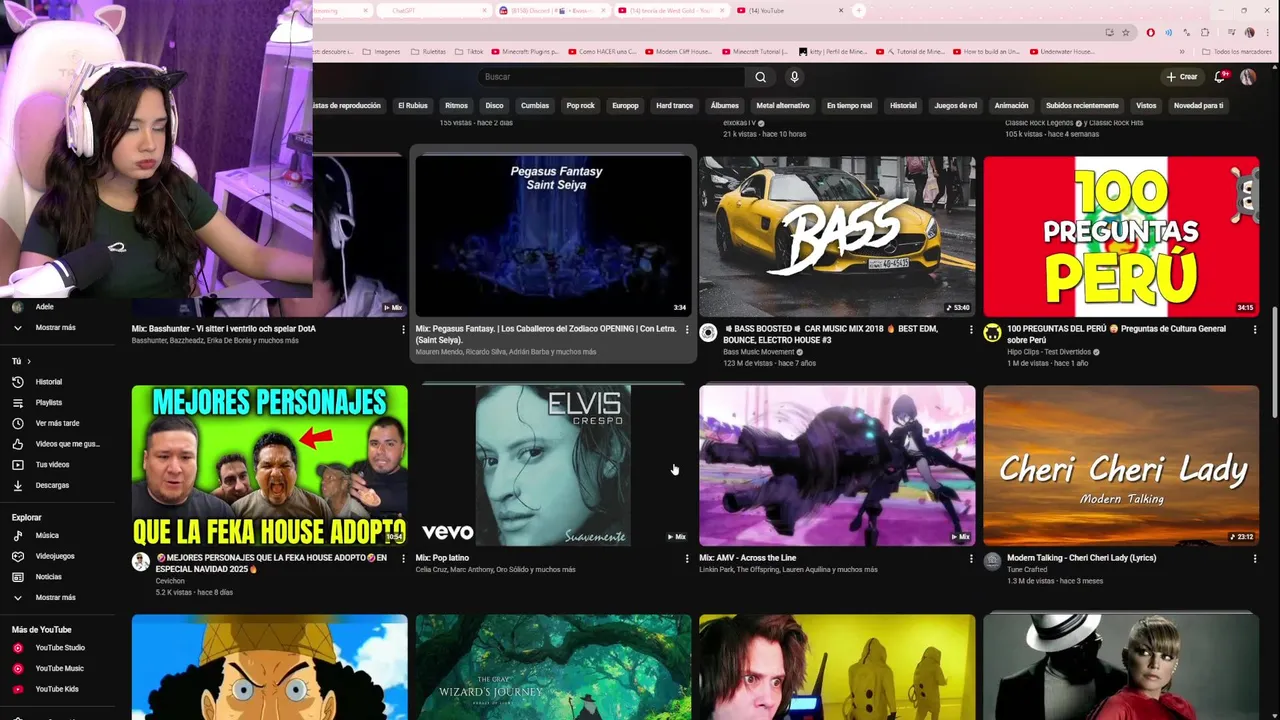The image size is (1280, 720).
Task: Play the yellow car BASS thumbnail
Action: (x=837, y=236)
